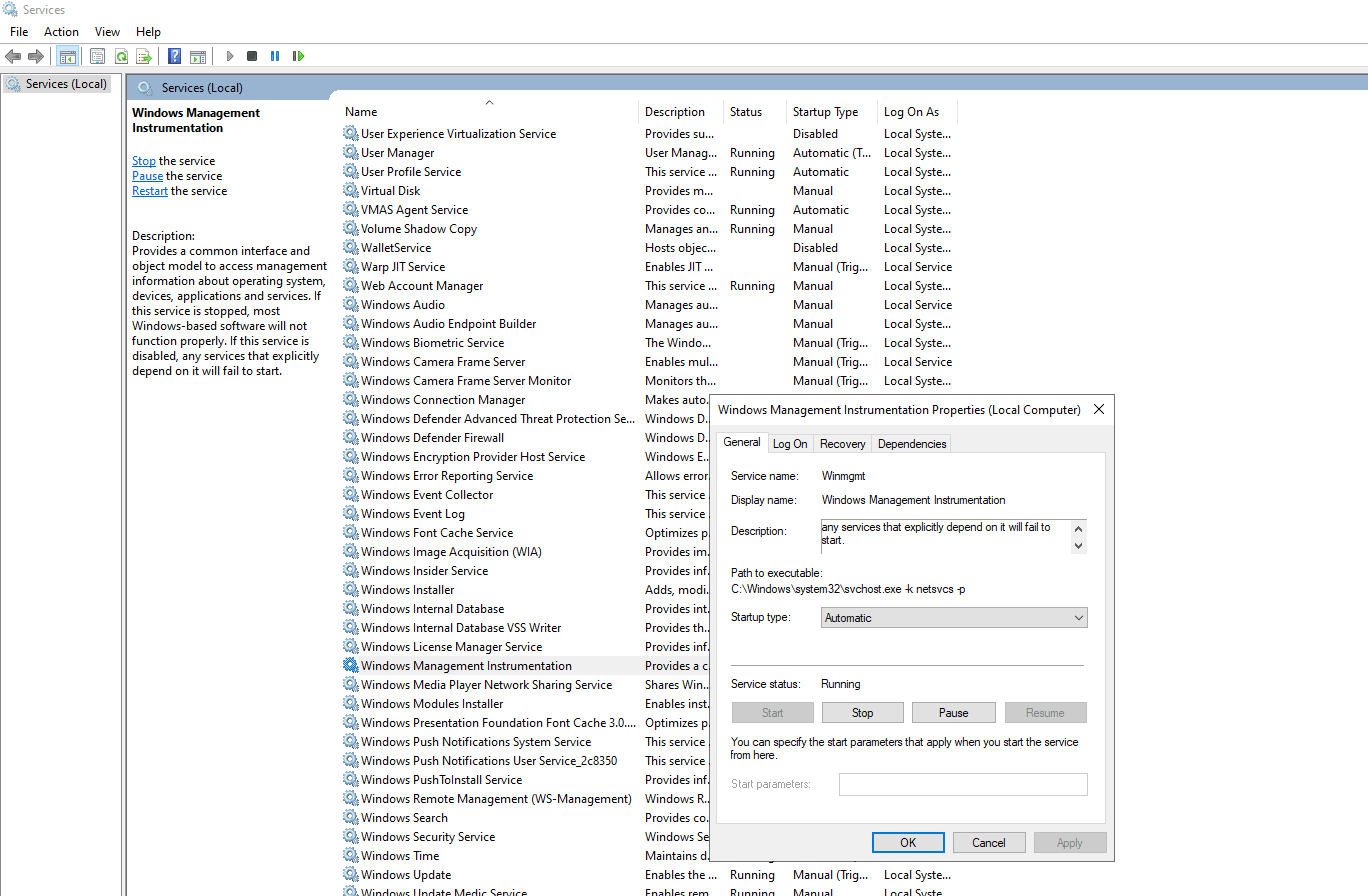Open the File menu
Screen dimensions: 1368x896
coord(19,32)
